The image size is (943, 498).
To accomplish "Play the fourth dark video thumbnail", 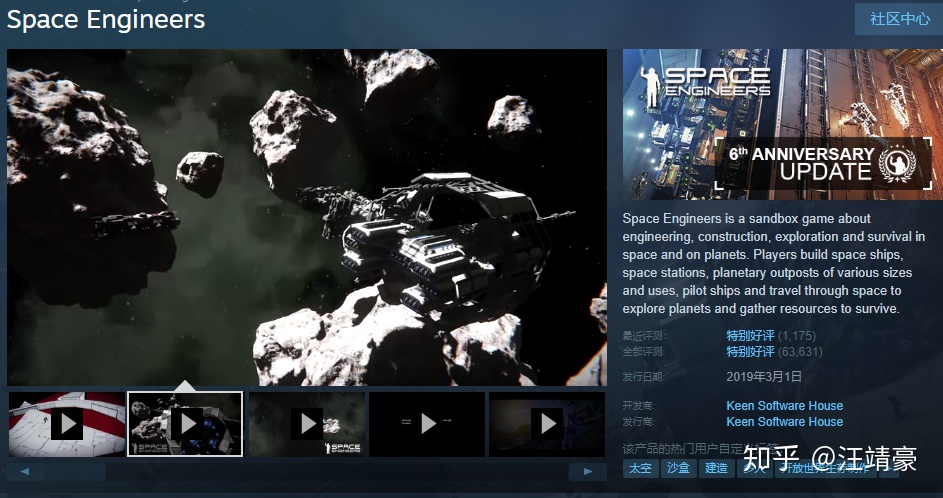I will point(427,424).
